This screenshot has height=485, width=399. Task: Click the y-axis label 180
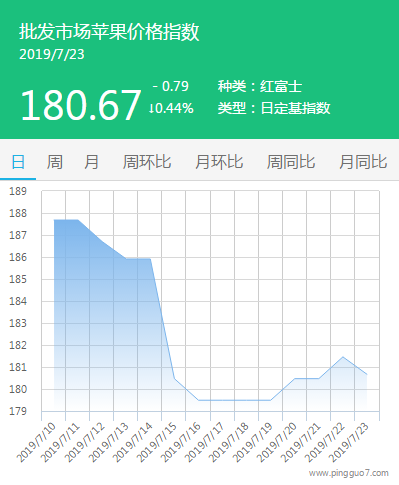pyautogui.click(x=18, y=389)
